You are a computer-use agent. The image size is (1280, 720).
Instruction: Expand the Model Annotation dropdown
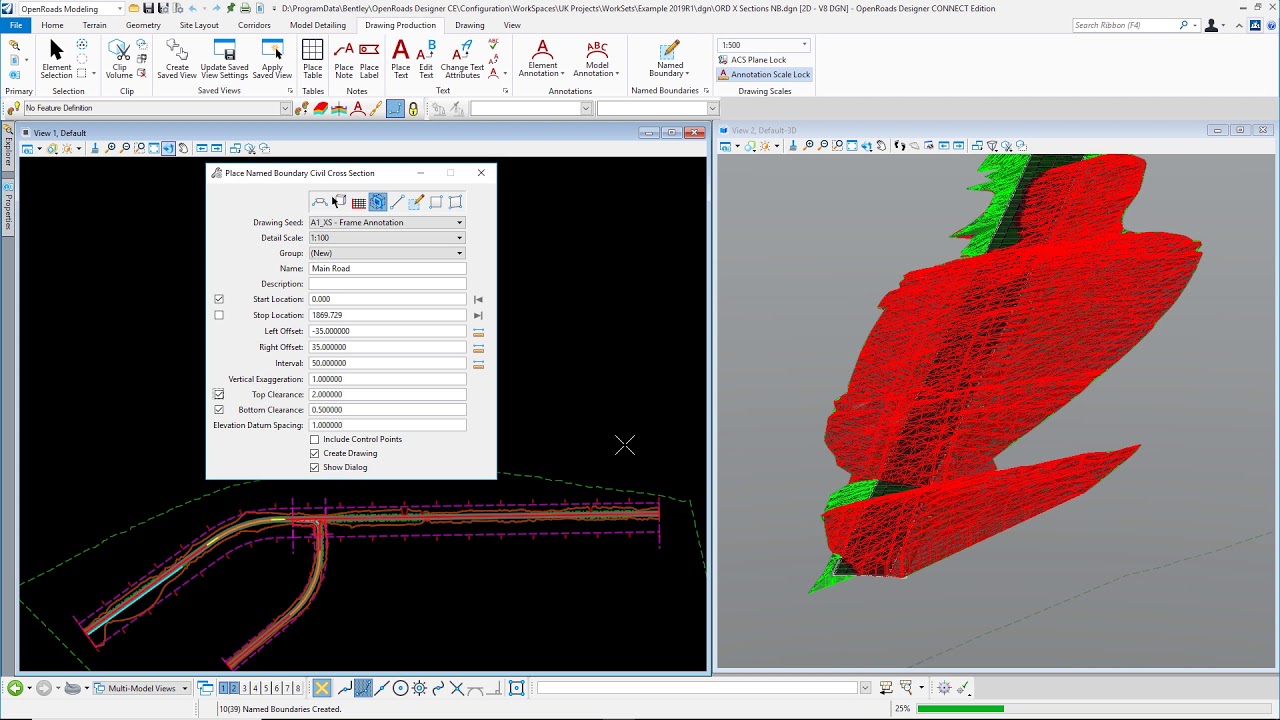(x=597, y=59)
